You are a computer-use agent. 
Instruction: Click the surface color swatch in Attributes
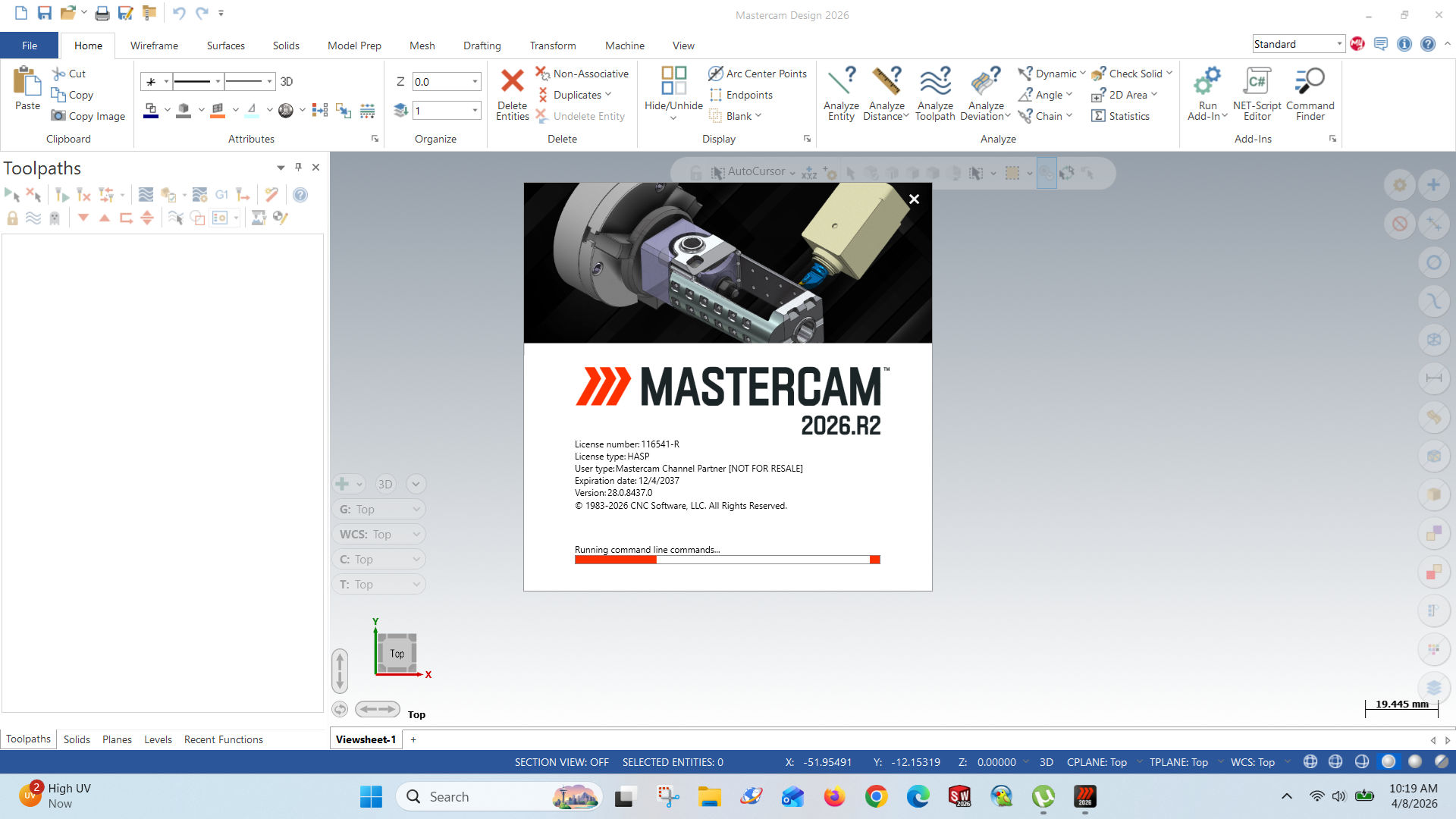[218, 111]
